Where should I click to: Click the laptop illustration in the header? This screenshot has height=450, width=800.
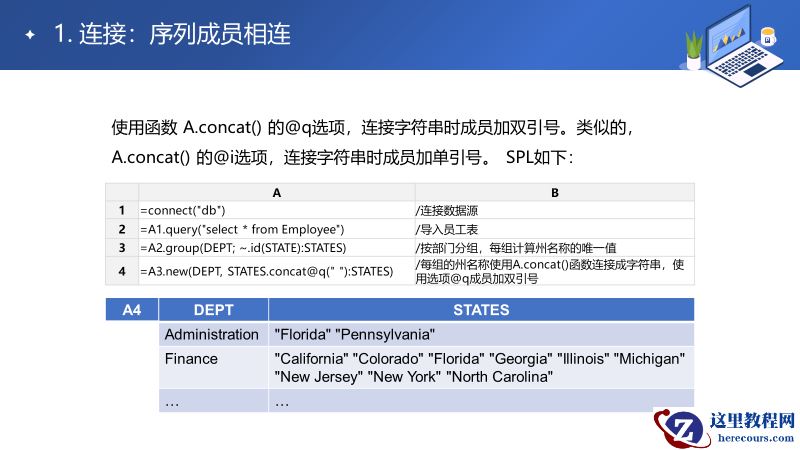[x=742, y=46]
